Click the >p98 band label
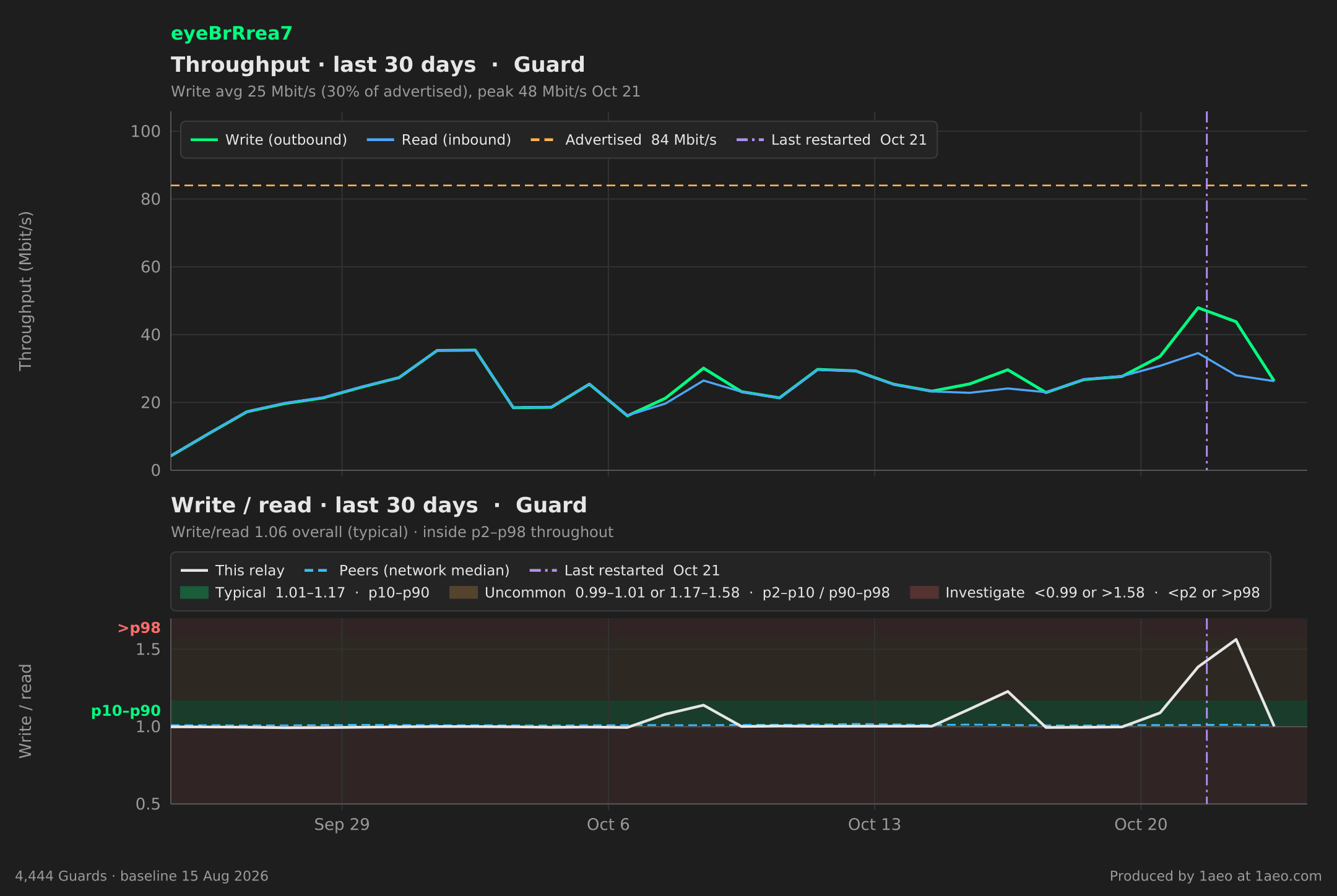 coord(139,628)
